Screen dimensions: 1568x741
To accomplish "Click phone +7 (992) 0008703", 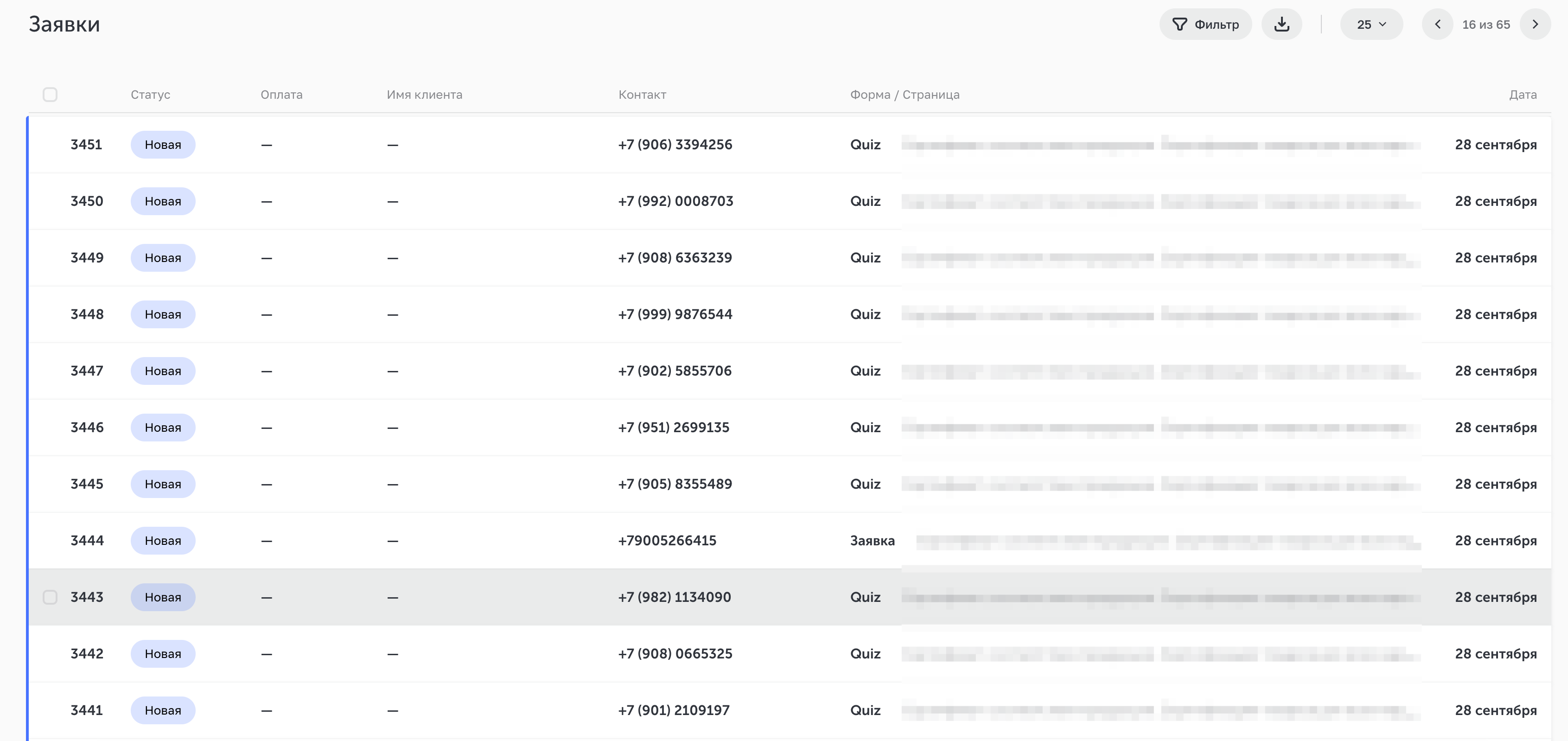I will click(x=676, y=202).
